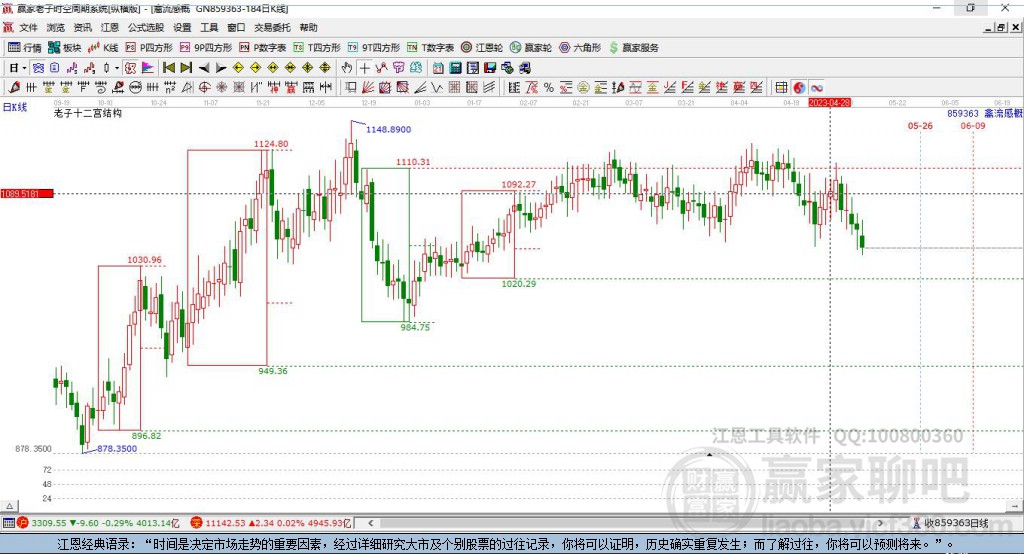The width and height of the screenshot is (1024, 554).
Task: Step chart right with black right arrow
Action: (221, 68)
